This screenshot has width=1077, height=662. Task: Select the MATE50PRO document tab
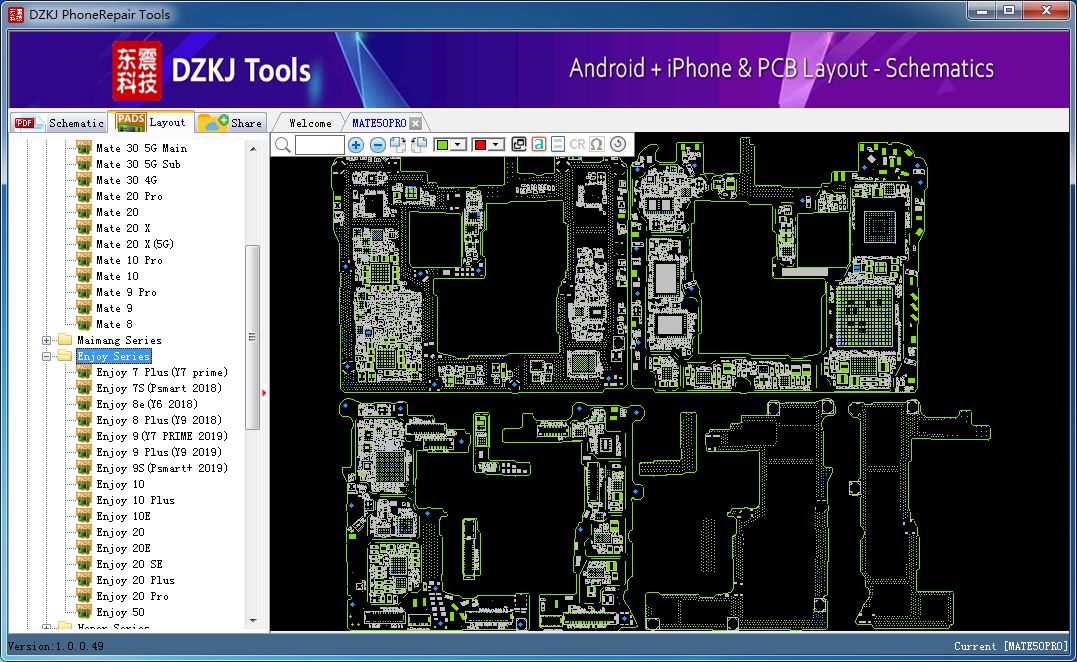coord(379,123)
